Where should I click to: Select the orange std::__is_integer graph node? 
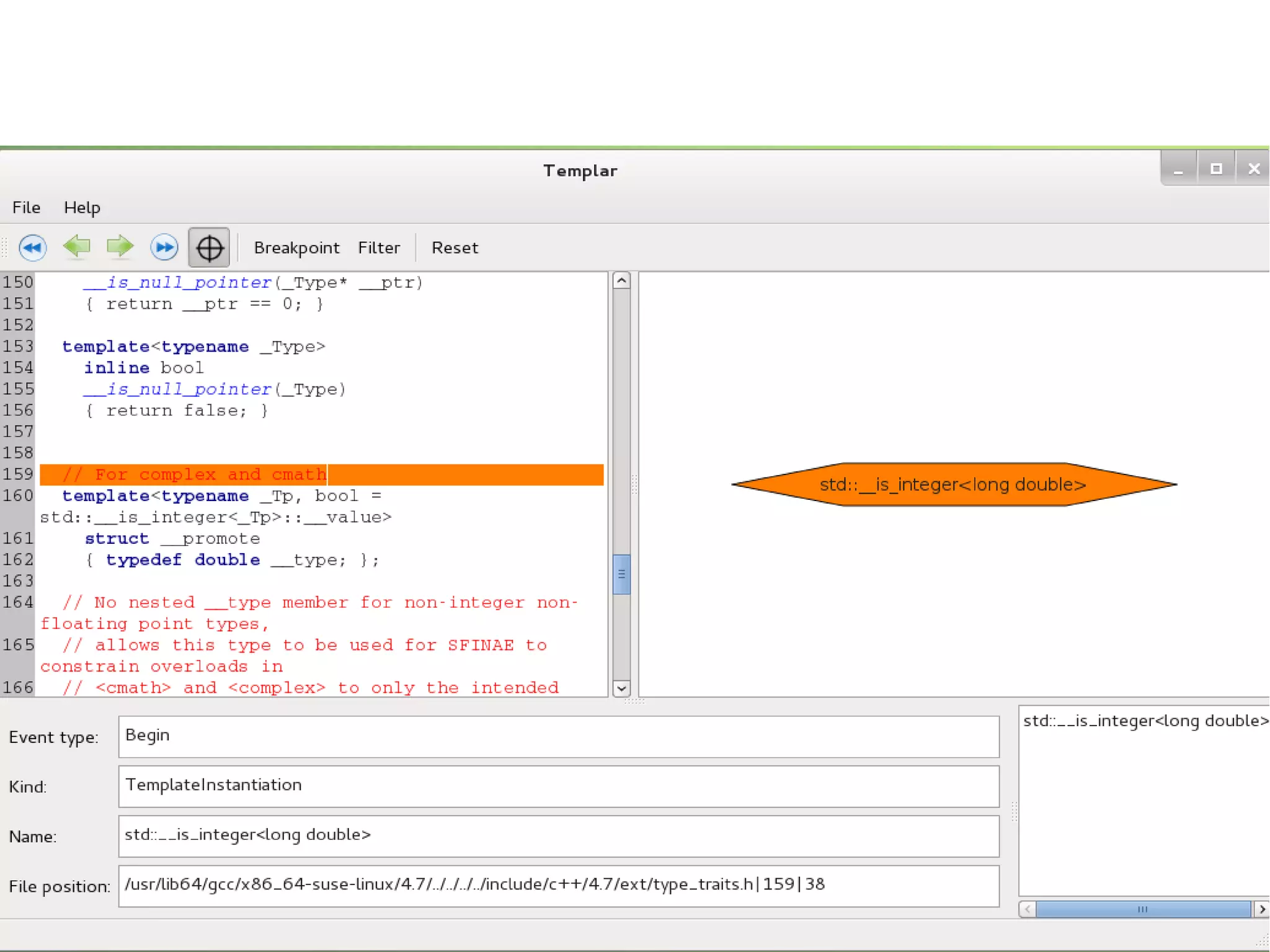[x=952, y=484]
